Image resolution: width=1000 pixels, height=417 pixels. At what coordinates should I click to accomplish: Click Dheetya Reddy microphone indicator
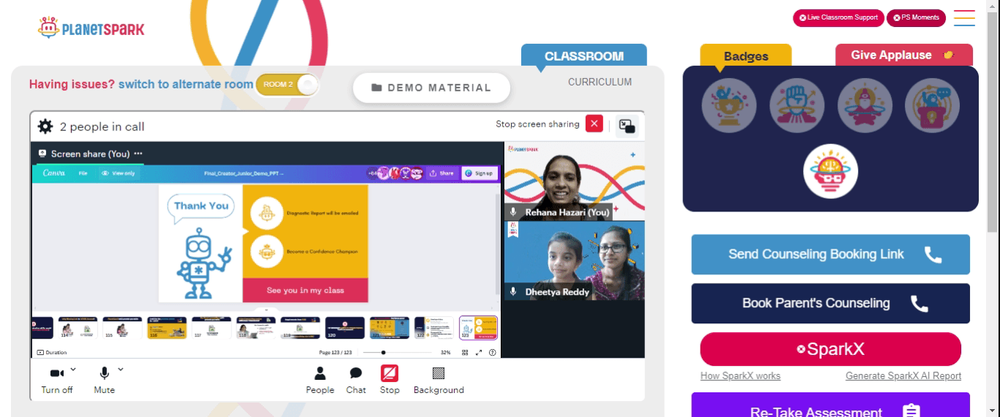point(513,291)
